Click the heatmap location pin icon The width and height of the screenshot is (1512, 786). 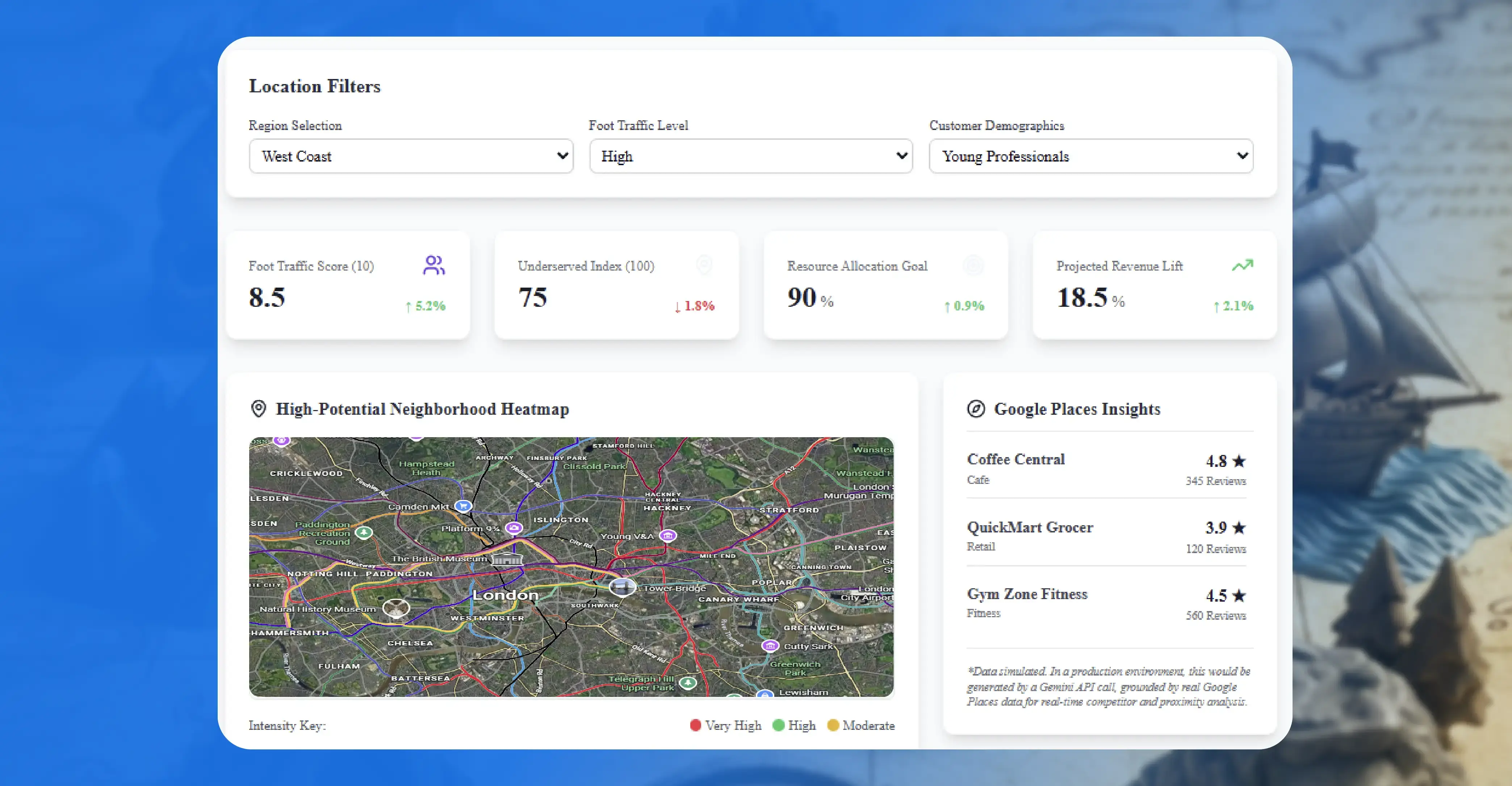tap(258, 409)
